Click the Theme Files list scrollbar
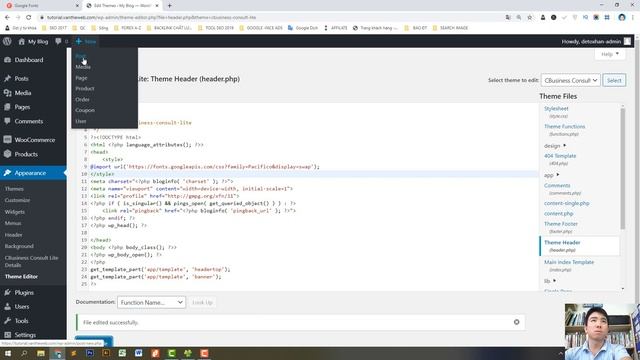The width and height of the screenshot is (640, 360). point(622,168)
